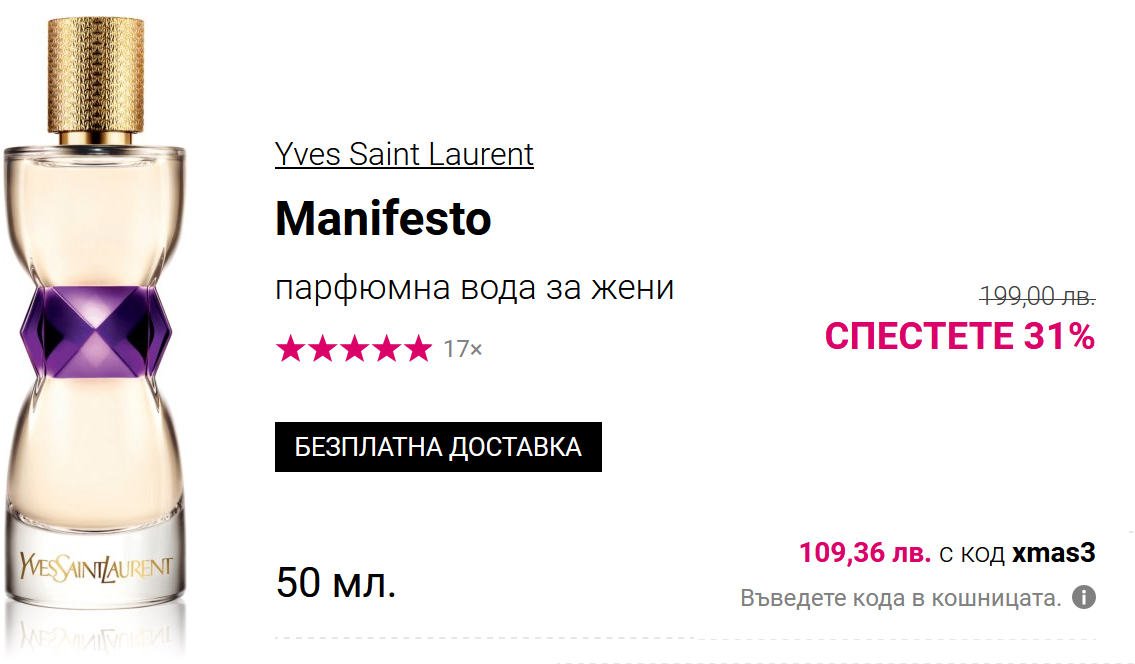Click the Manifesto product title
1135x664 pixels.
(383, 218)
